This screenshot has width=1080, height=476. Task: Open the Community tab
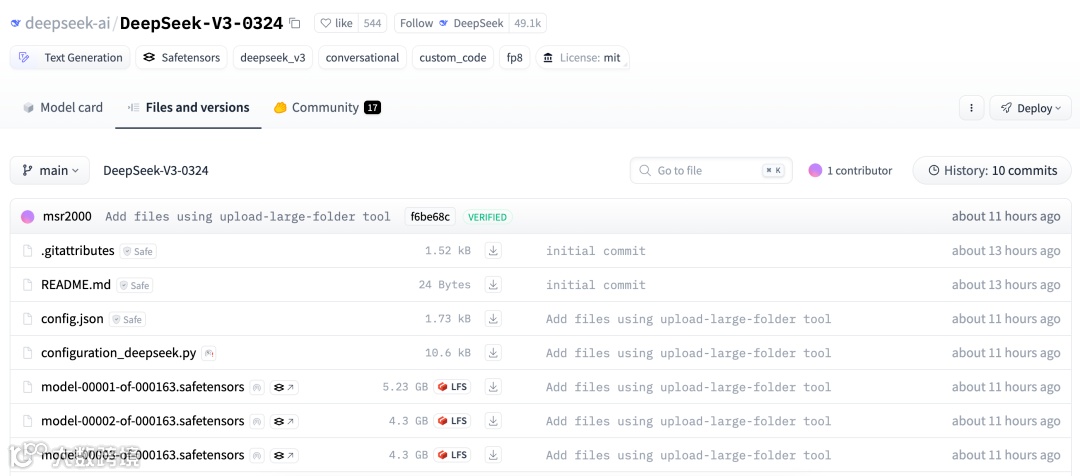click(327, 107)
